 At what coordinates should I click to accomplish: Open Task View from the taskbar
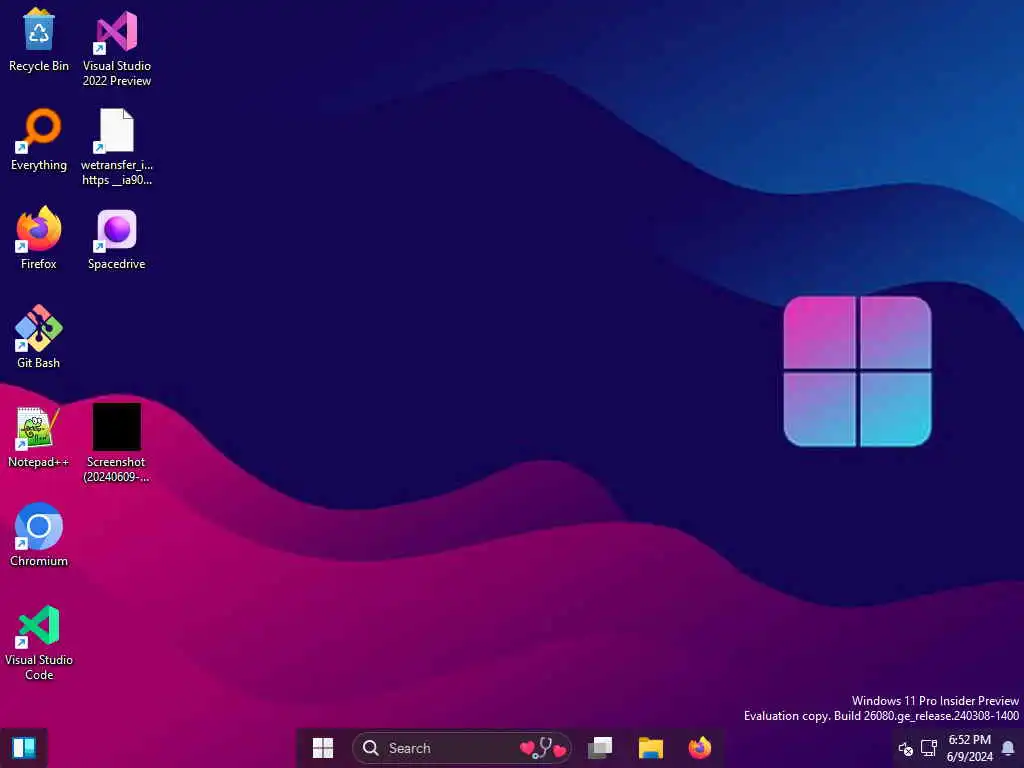point(600,748)
